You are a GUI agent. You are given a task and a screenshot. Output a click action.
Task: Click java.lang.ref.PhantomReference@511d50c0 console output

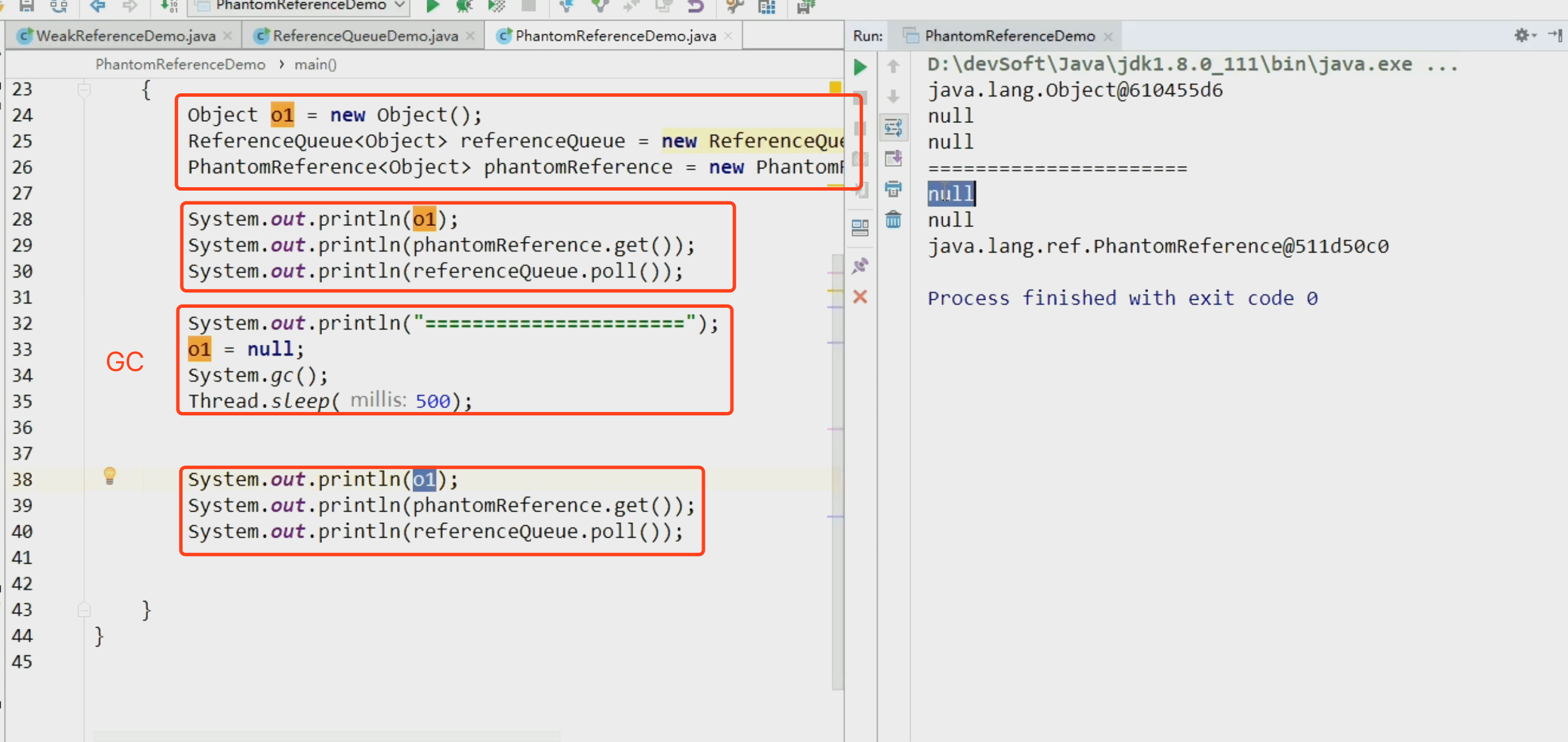point(1158,246)
